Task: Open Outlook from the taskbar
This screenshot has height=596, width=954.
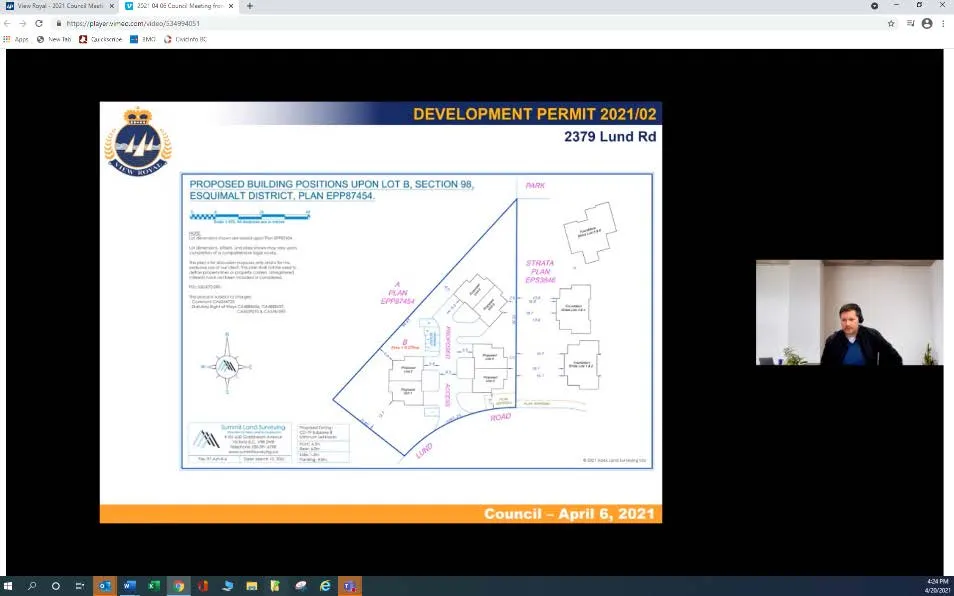Action: [x=105, y=586]
